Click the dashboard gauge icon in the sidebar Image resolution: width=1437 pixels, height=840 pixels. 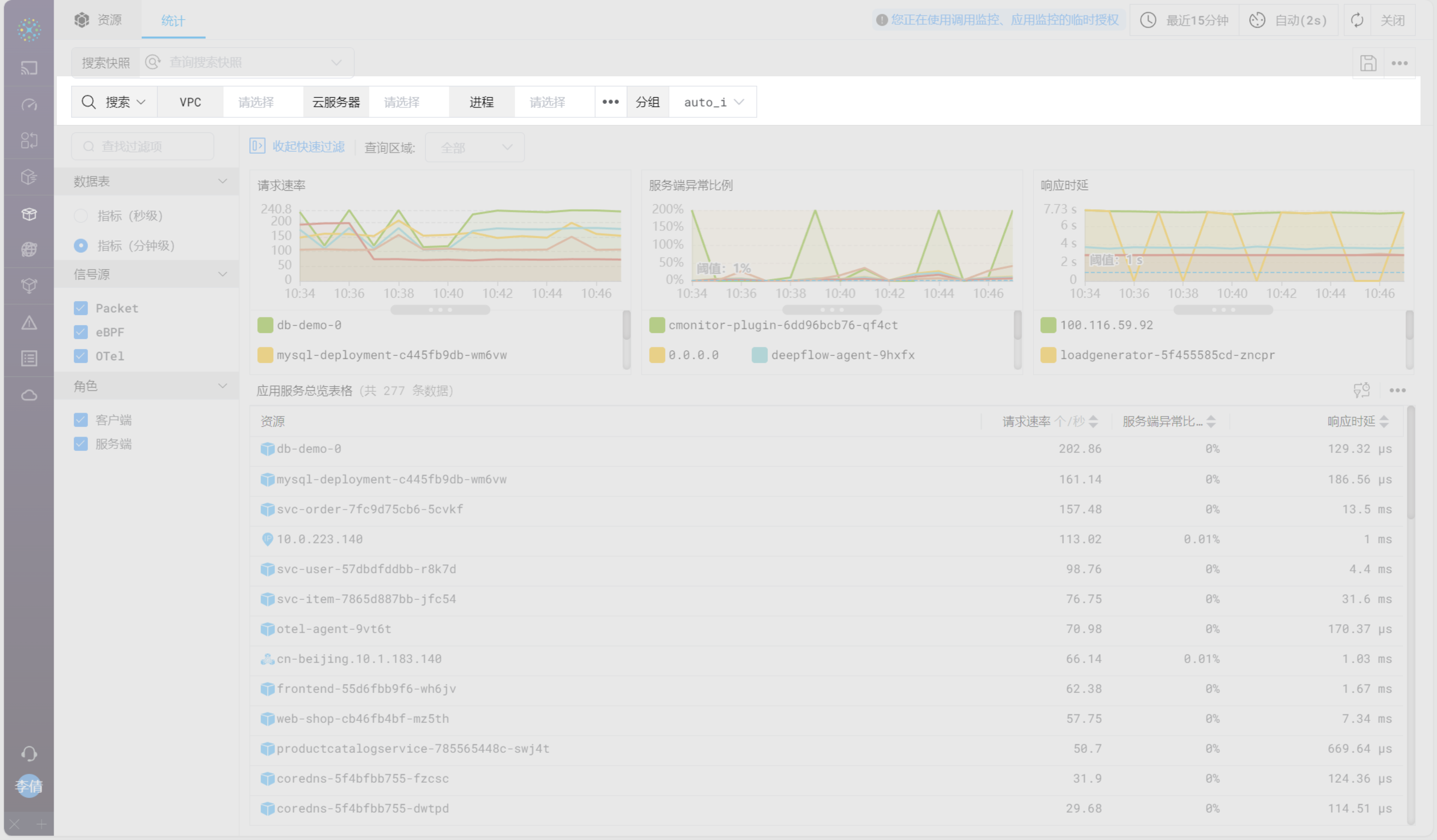coord(29,105)
